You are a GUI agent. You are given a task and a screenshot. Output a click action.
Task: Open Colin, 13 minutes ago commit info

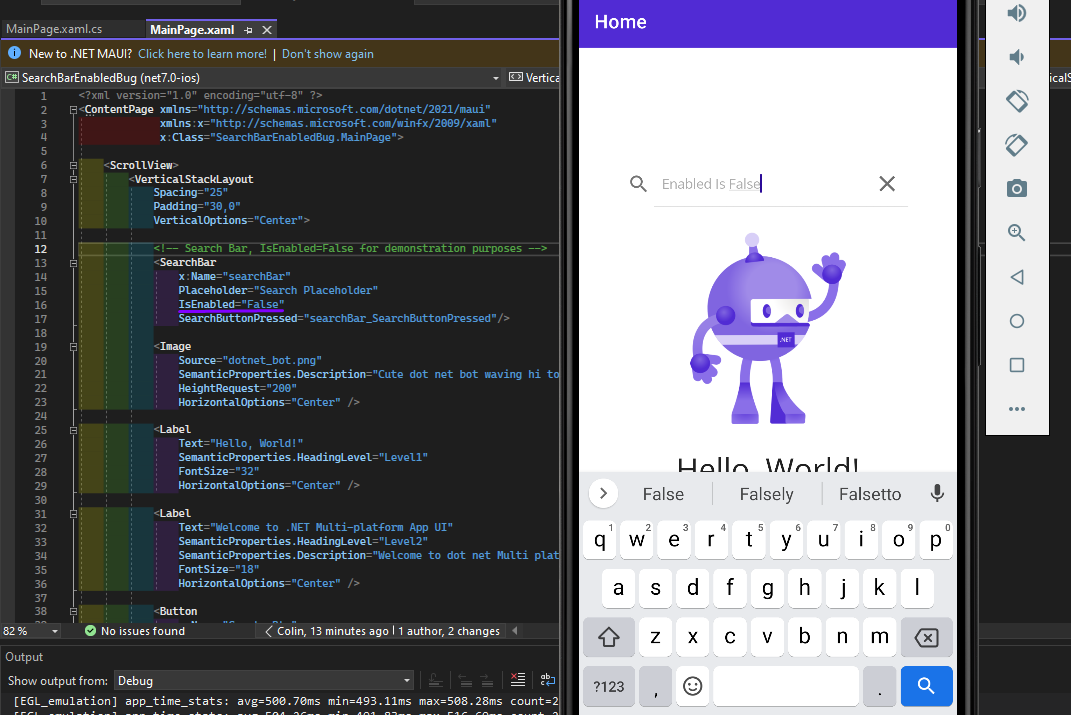pos(332,631)
